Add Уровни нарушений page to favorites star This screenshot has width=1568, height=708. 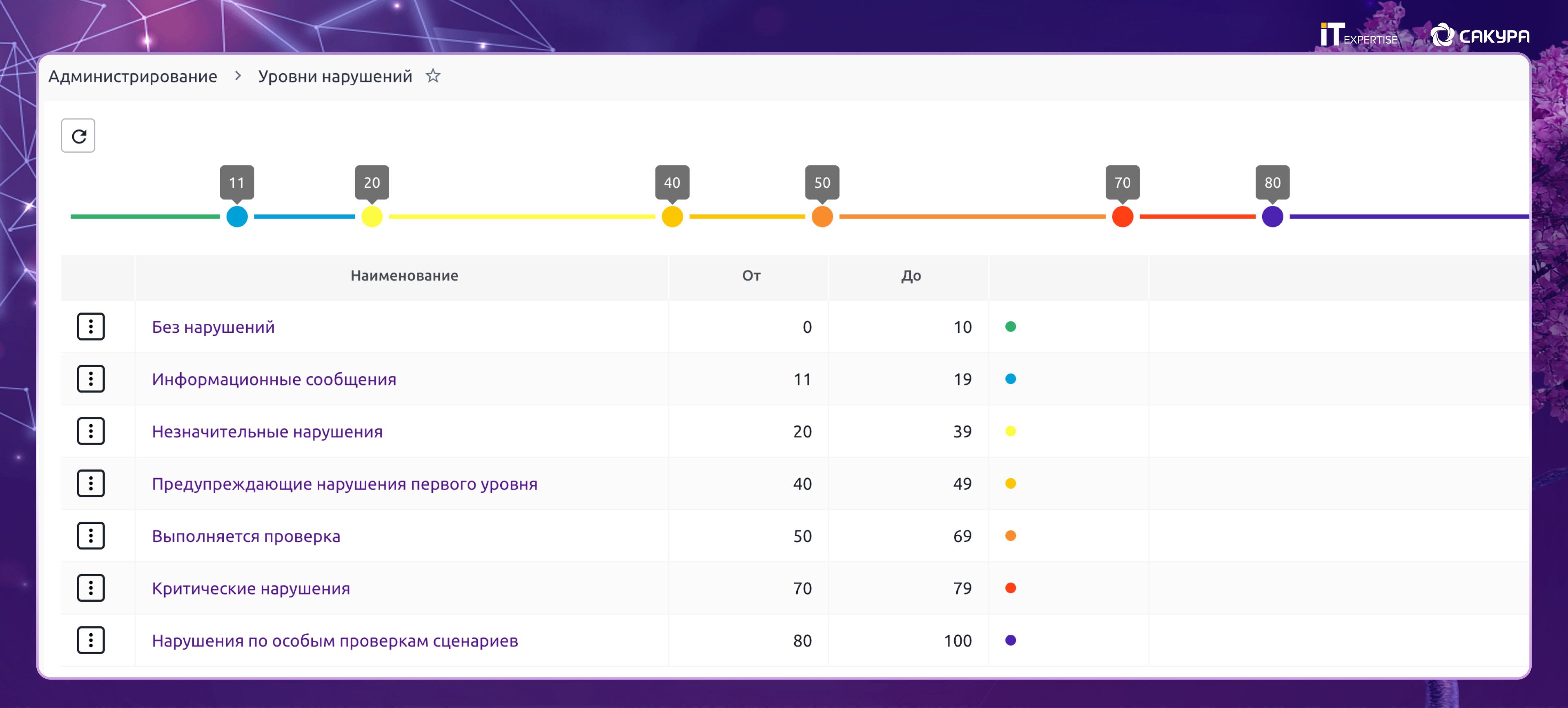(x=433, y=76)
